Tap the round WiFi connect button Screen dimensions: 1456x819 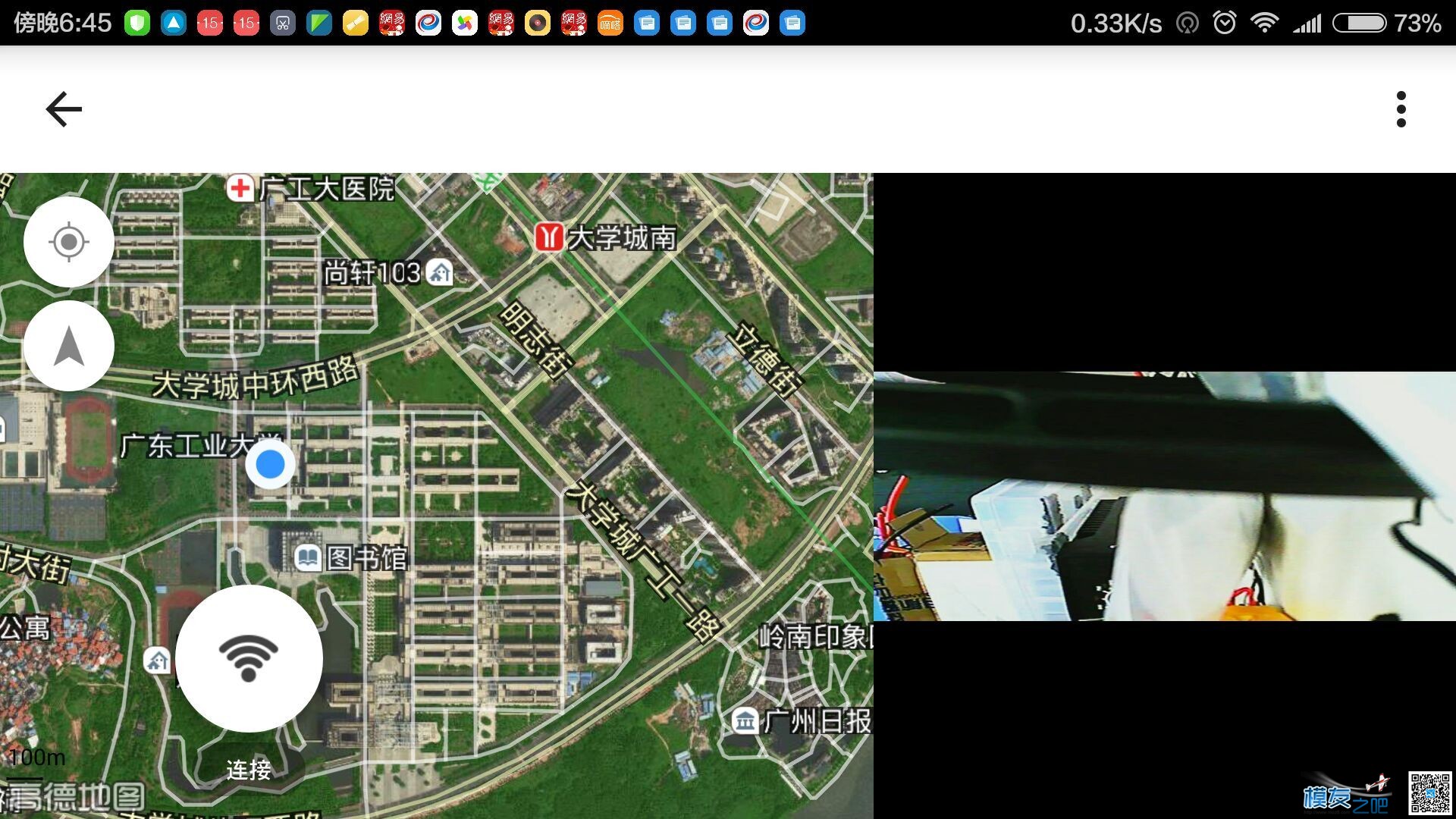point(249,658)
